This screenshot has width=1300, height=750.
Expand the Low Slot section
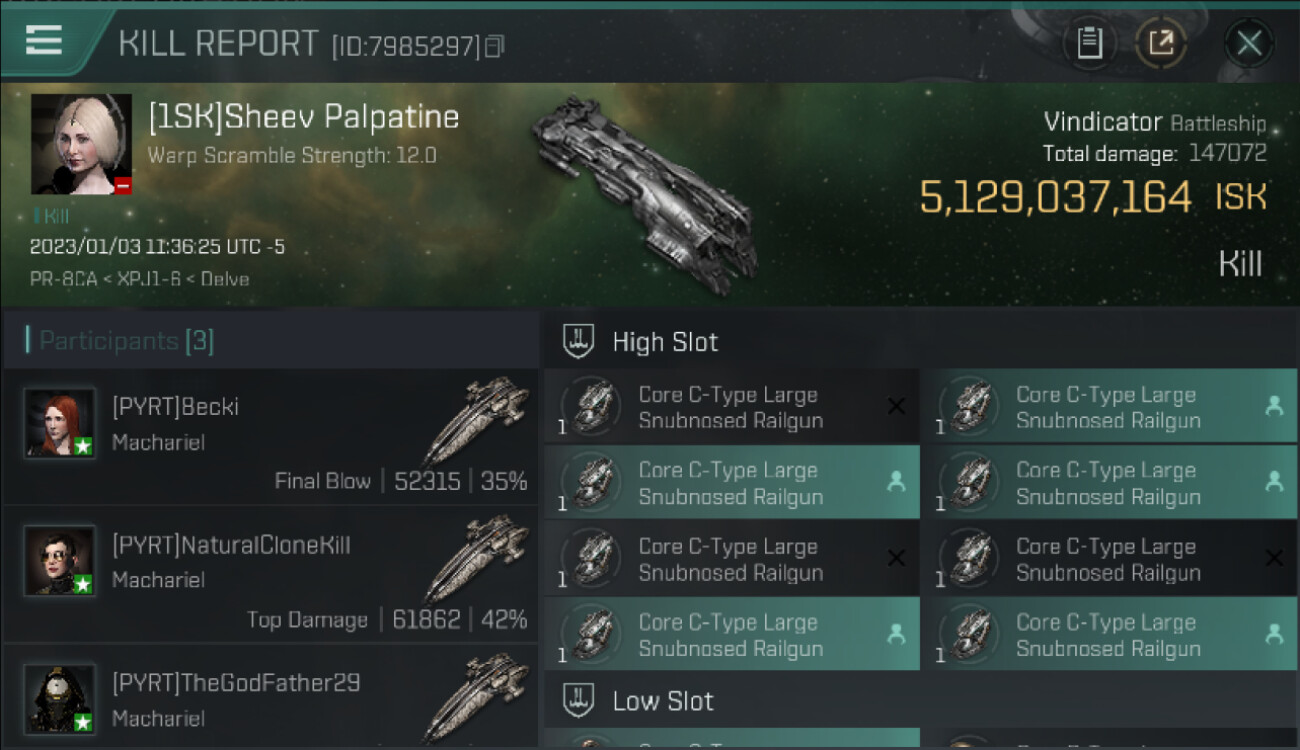(x=663, y=701)
